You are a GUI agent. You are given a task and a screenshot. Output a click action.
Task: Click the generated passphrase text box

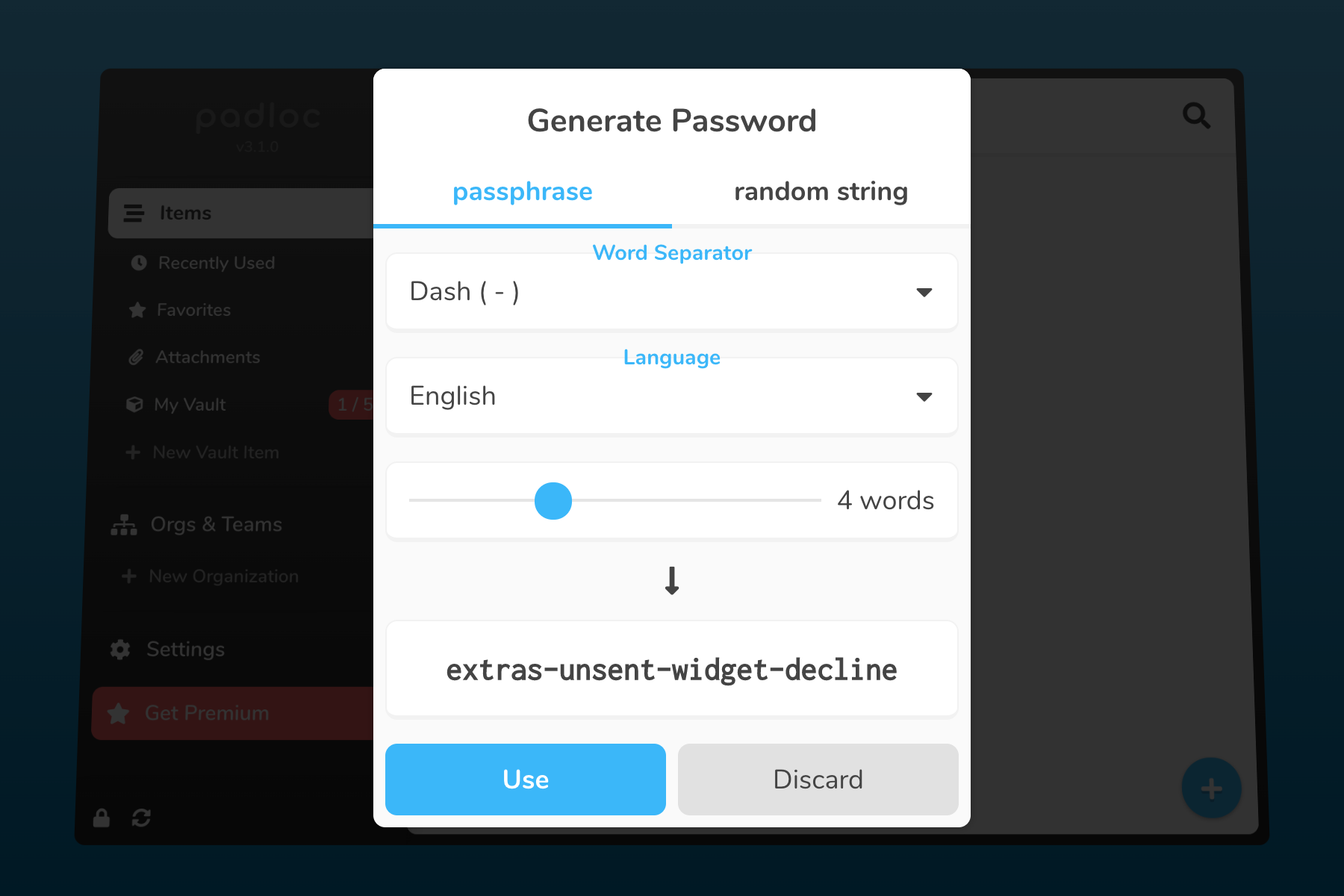pos(671,669)
